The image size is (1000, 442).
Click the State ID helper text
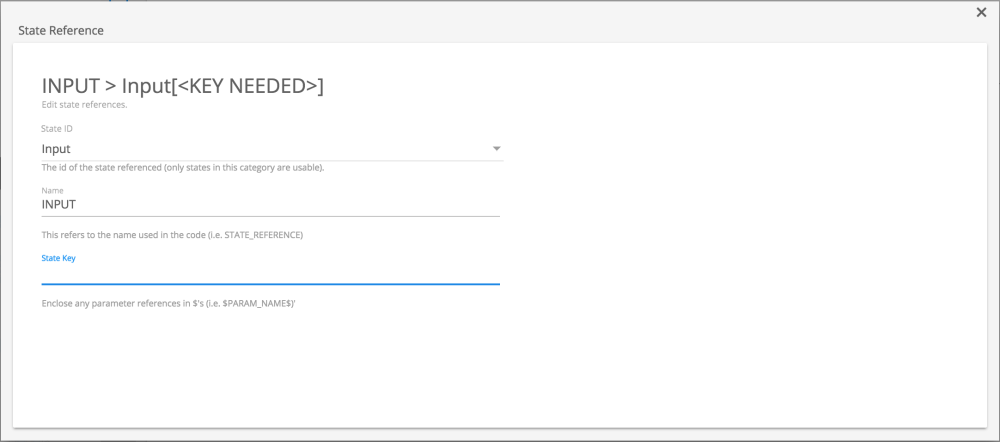click(182, 167)
